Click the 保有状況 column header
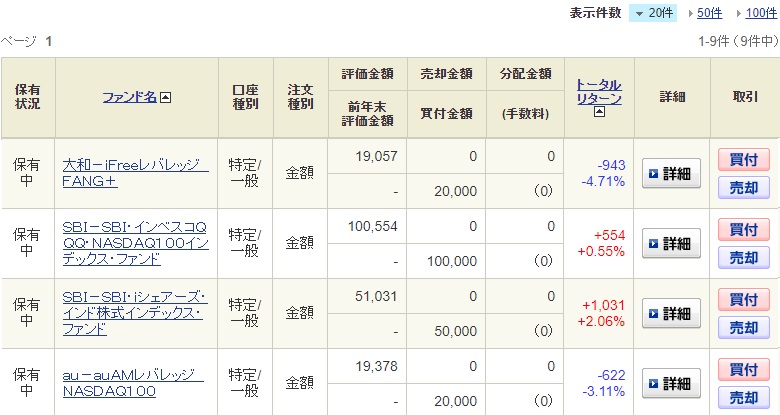This screenshot has height=415, width=780. [x=27, y=97]
